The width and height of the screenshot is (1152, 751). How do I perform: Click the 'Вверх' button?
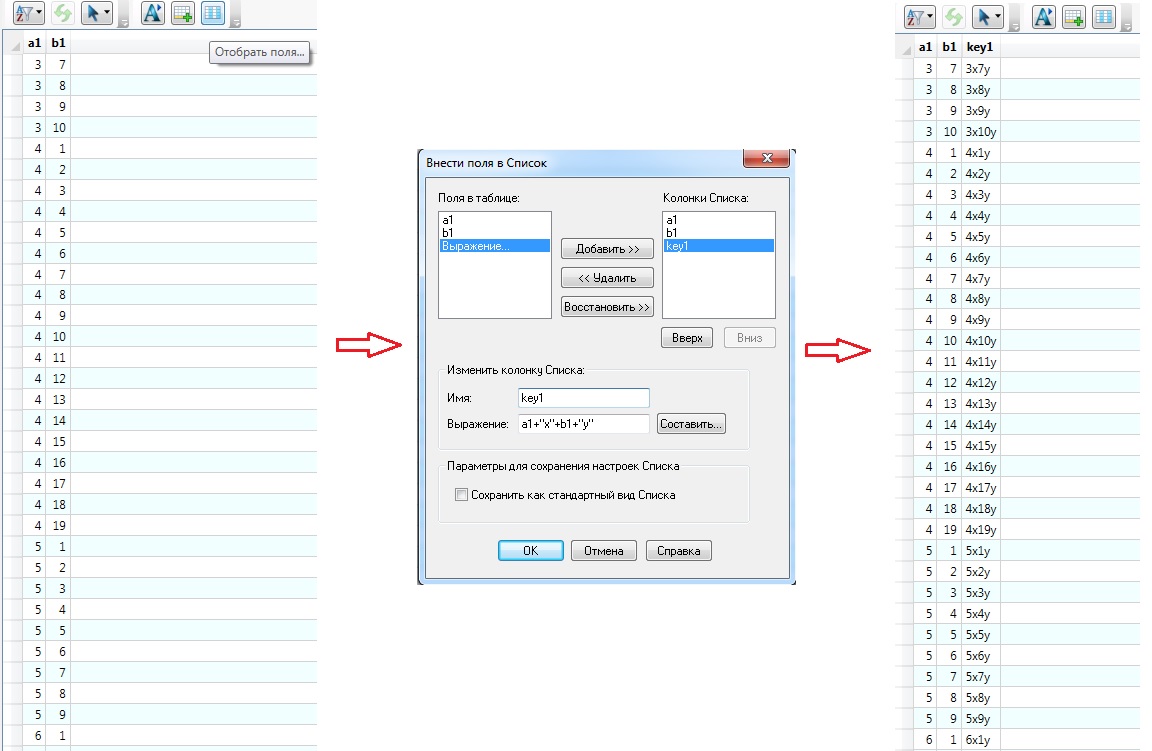click(687, 338)
